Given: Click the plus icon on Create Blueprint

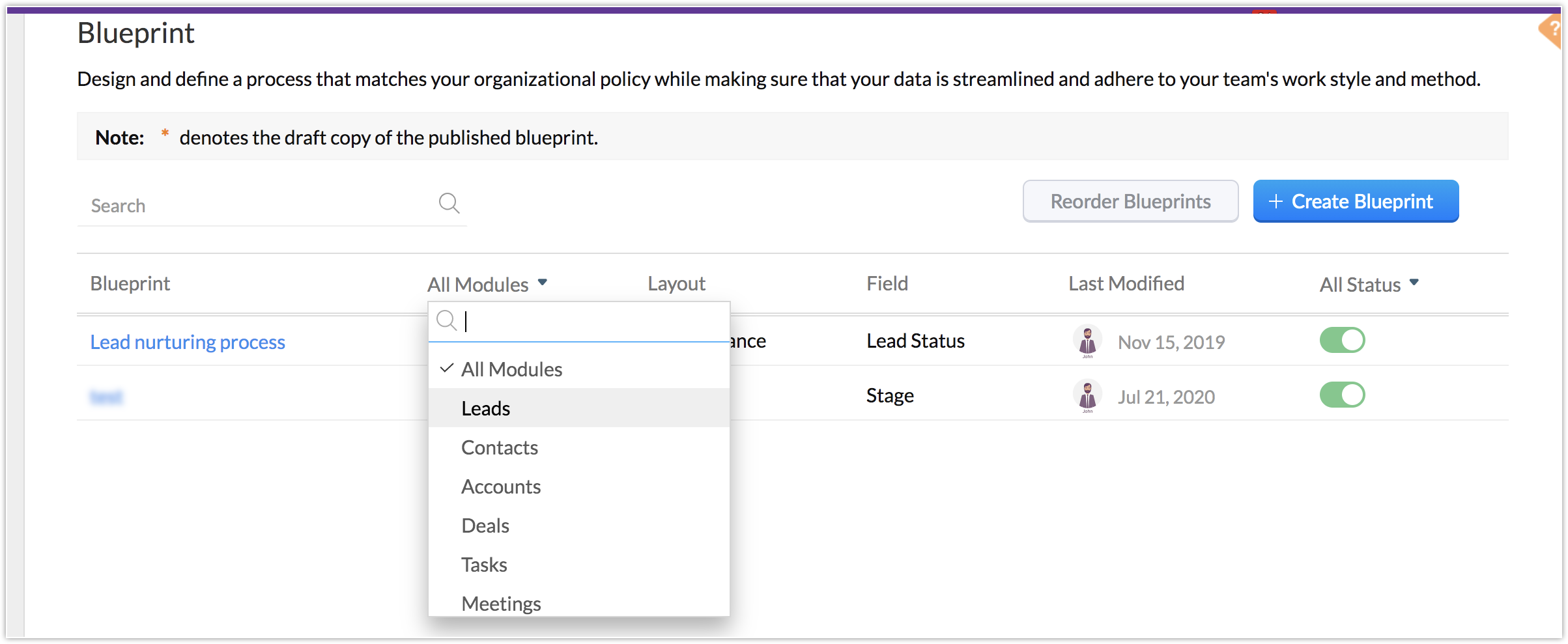Looking at the screenshot, I should point(1276,202).
